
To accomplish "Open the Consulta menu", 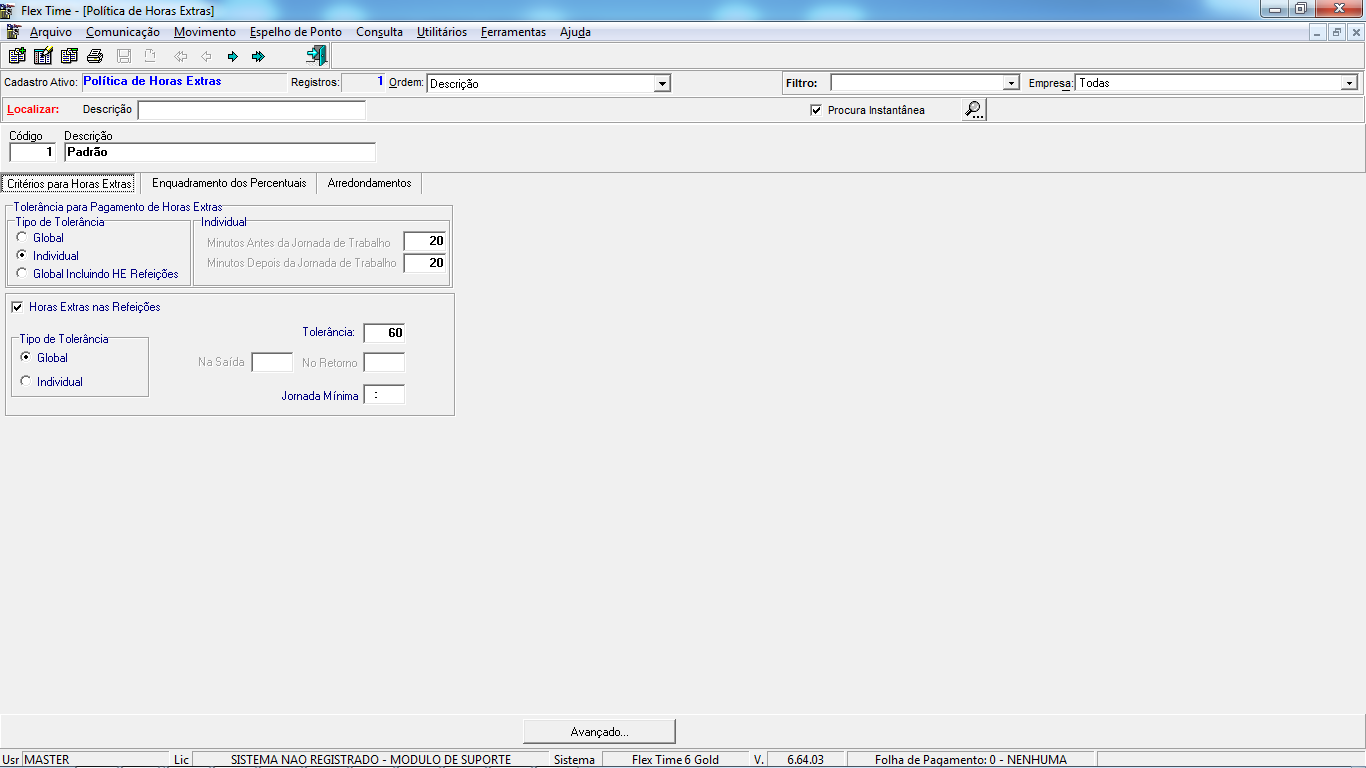I will click(380, 32).
